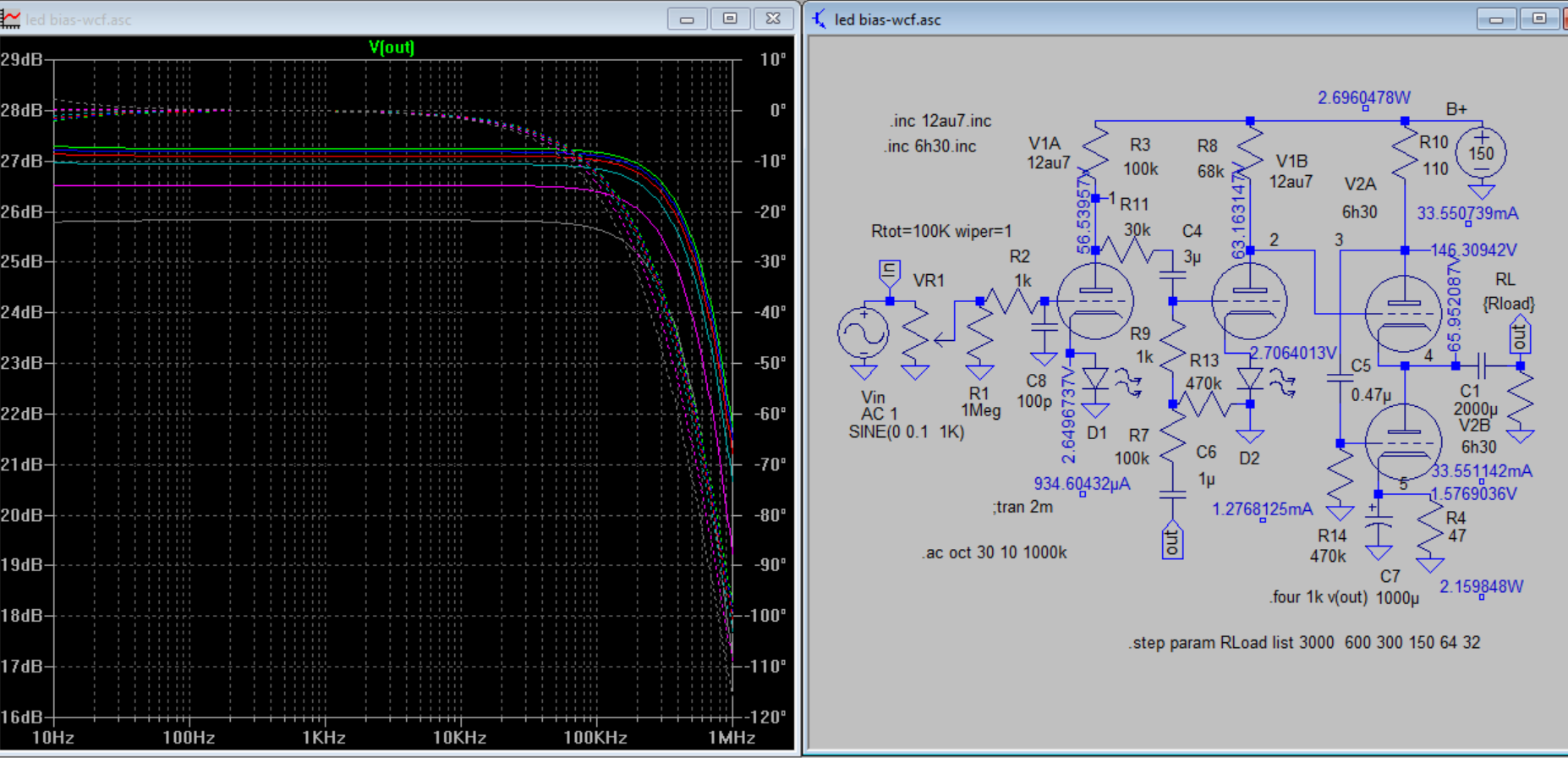Click the B+ net label text

click(x=1456, y=109)
